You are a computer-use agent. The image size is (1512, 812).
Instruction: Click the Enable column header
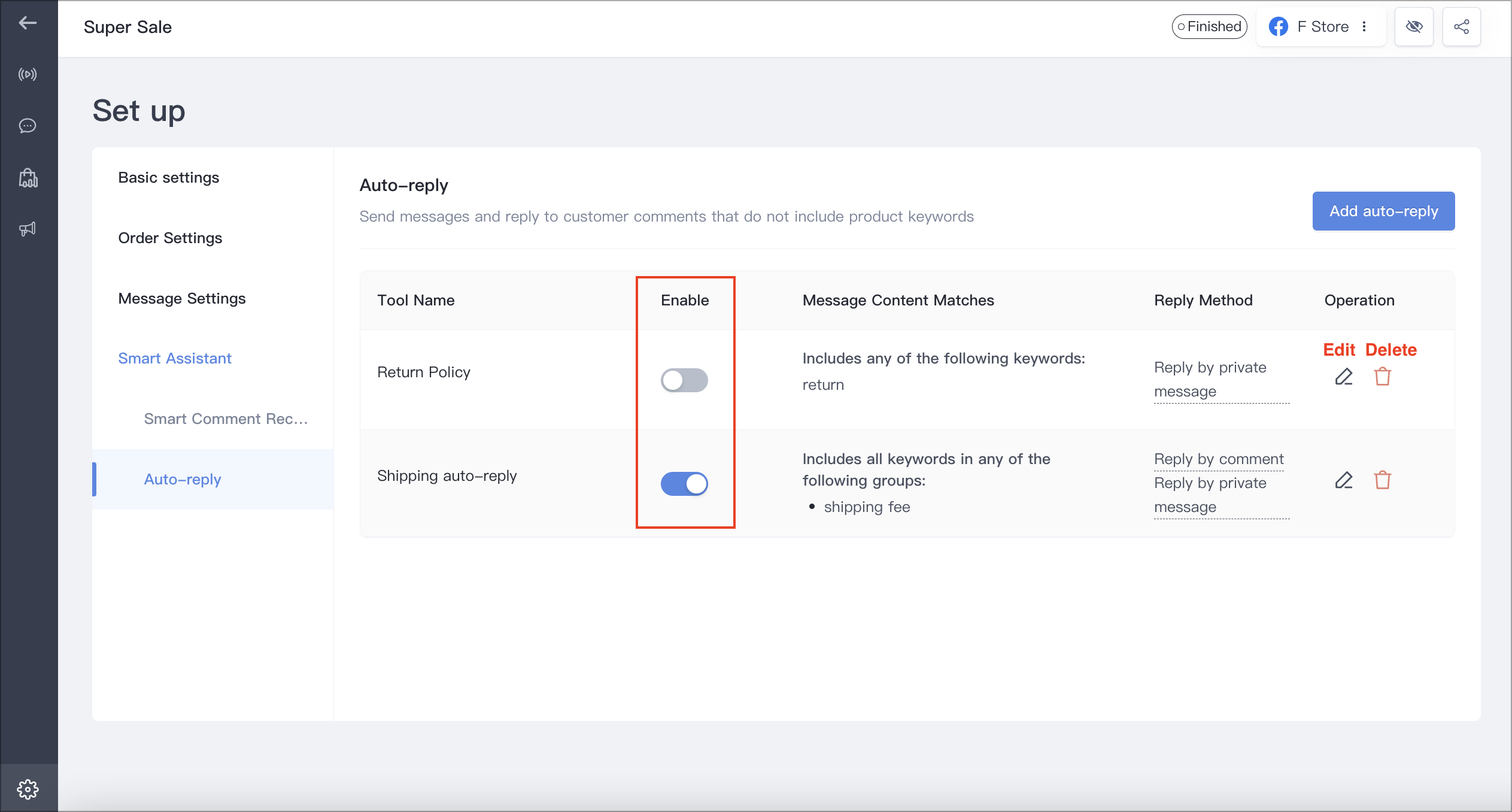(685, 301)
